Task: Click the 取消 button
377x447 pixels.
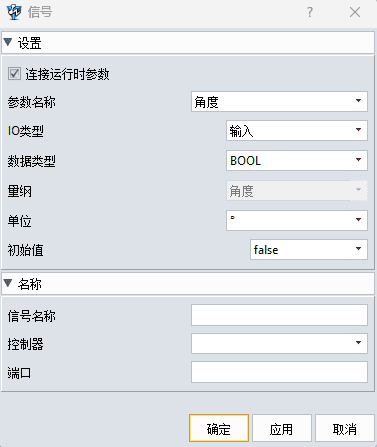Action: [345, 428]
